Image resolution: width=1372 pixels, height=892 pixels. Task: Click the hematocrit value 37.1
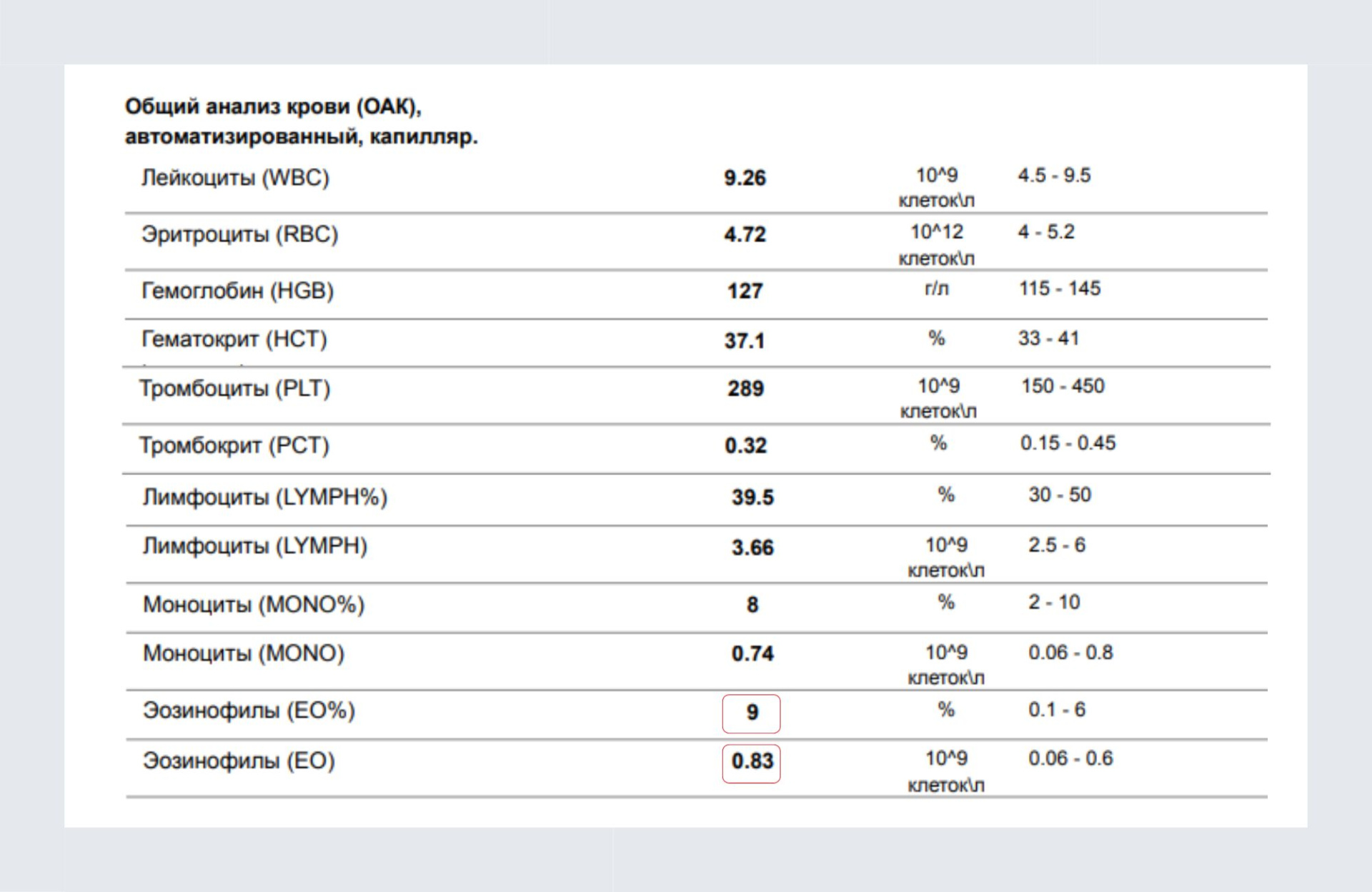click(745, 340)
